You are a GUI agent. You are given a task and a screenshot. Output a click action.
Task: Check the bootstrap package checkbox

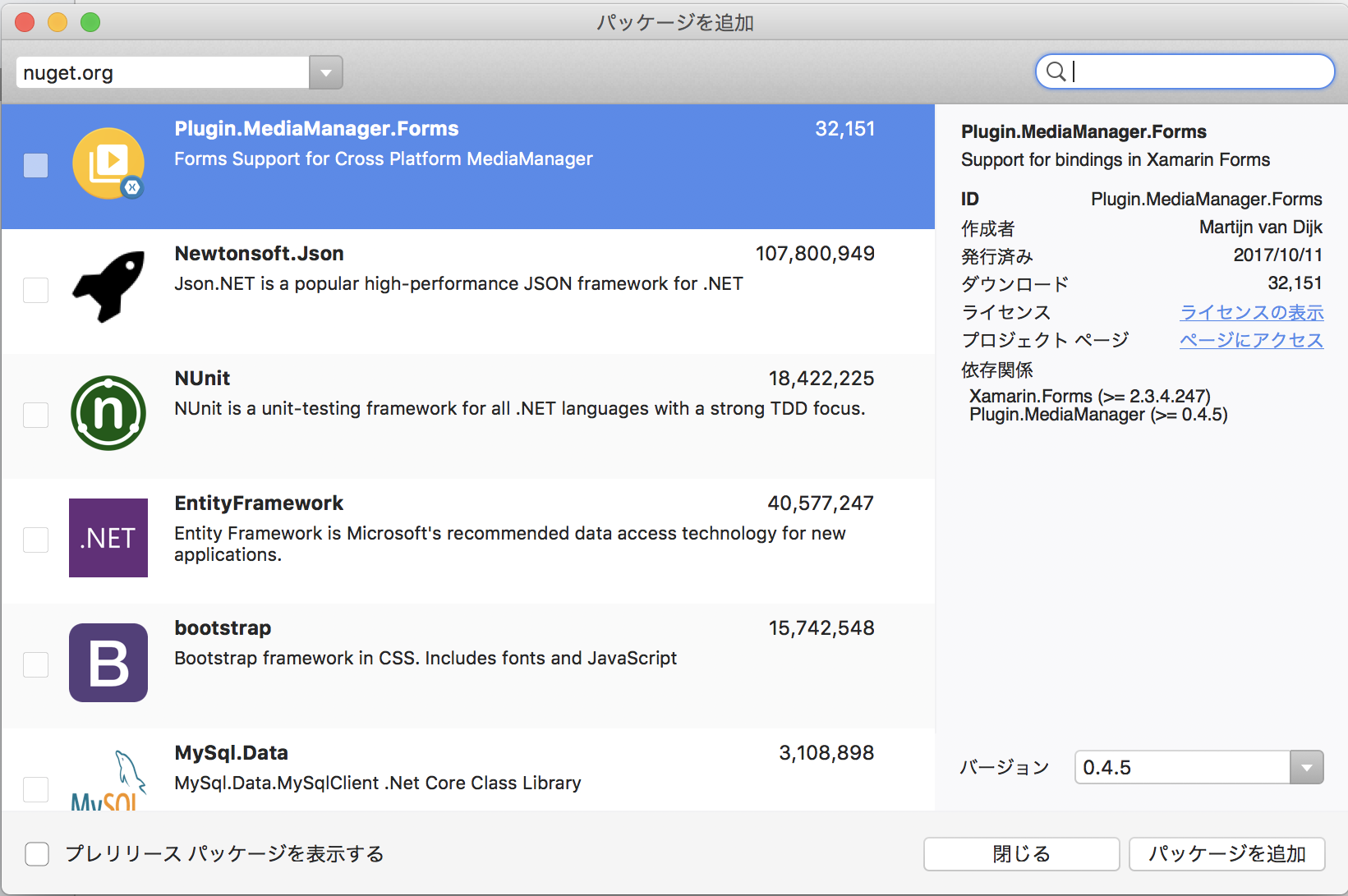coord(36,664)
